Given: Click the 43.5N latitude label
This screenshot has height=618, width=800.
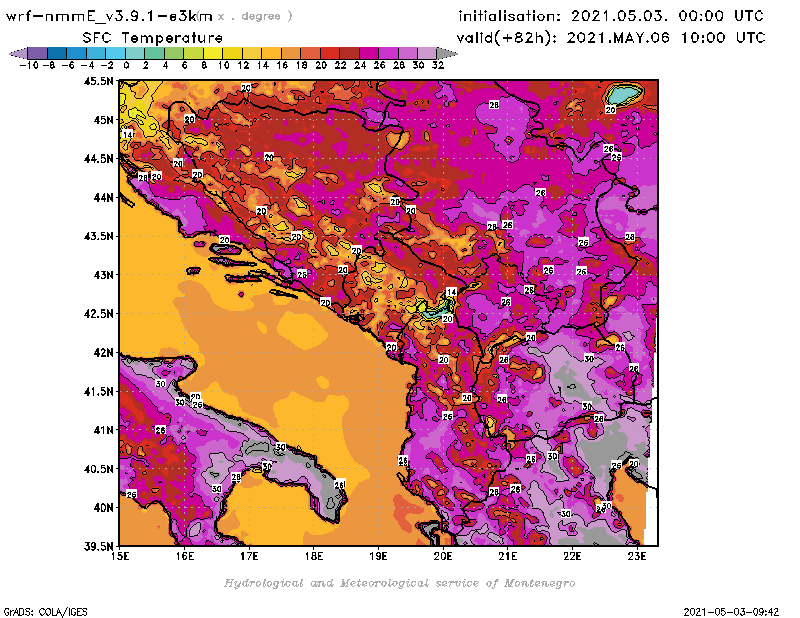Looking at the screenshot, I should coord(98,236).
